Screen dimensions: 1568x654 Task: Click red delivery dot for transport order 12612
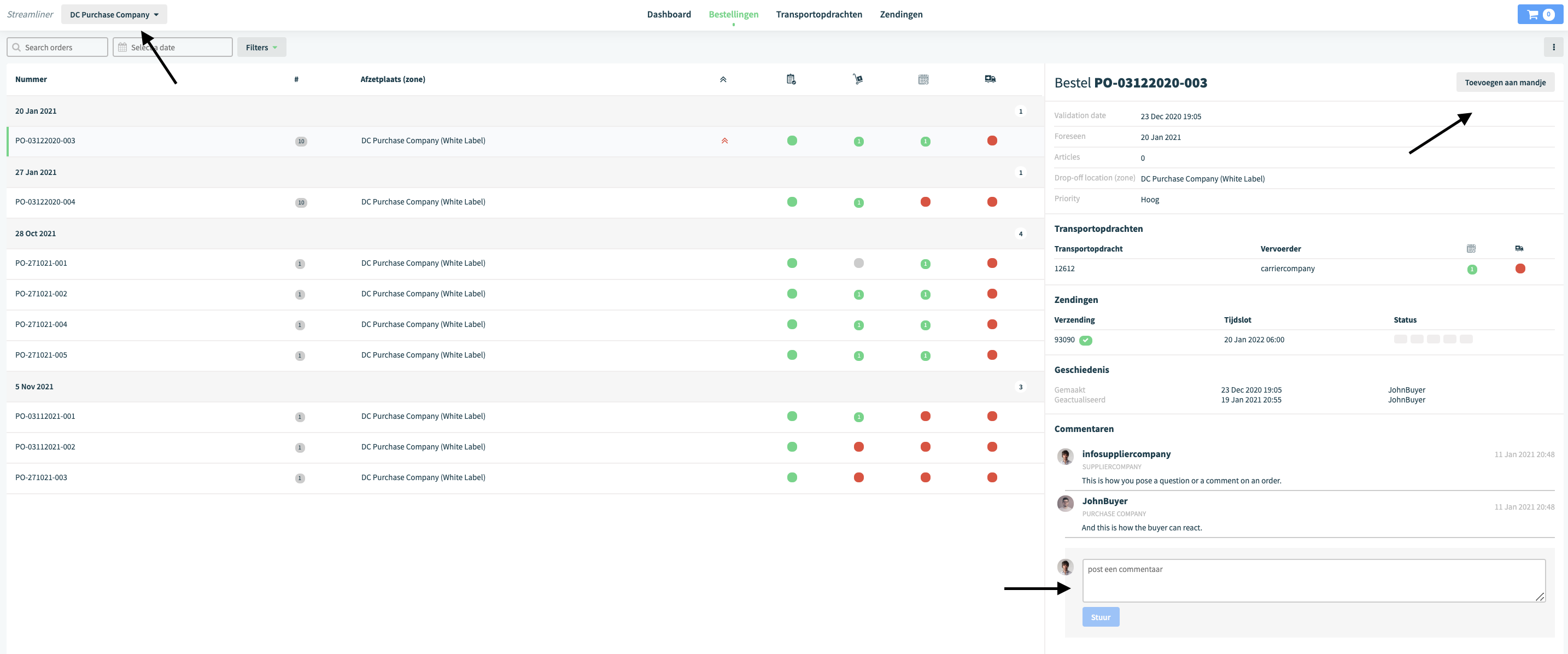[1520, 268]
